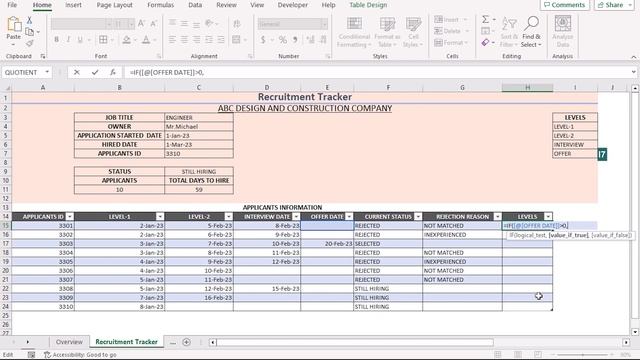
Task: Click in the formula bar input
Action: 376,72
